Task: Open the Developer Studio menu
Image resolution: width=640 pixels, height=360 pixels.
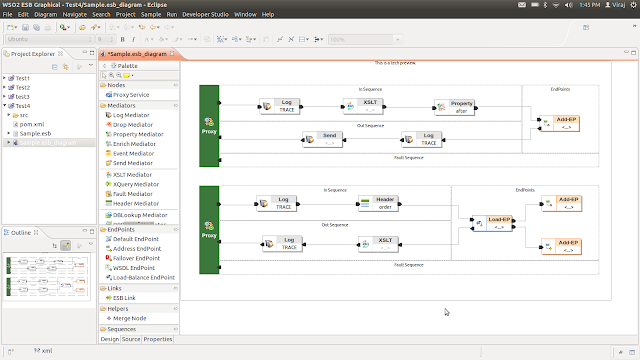Action: pos(205,14)
